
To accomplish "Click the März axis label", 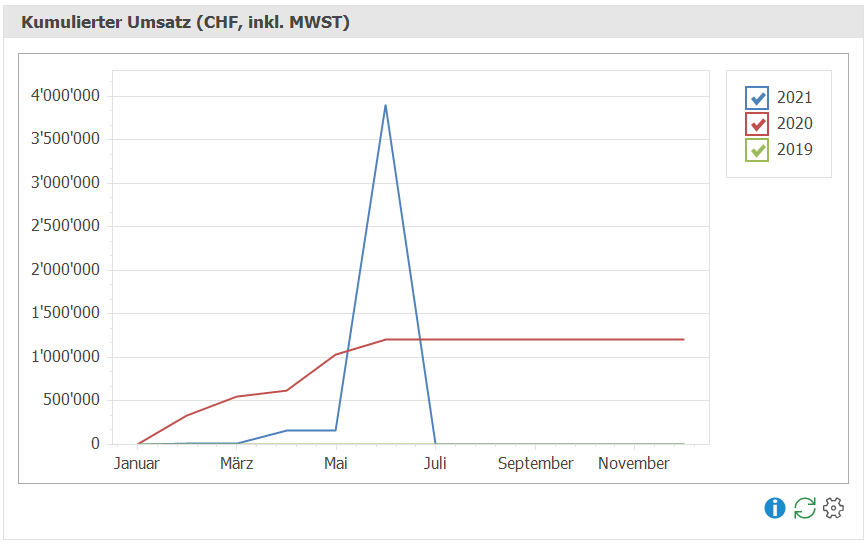I will pyautogui.click(x=236, y=463).
